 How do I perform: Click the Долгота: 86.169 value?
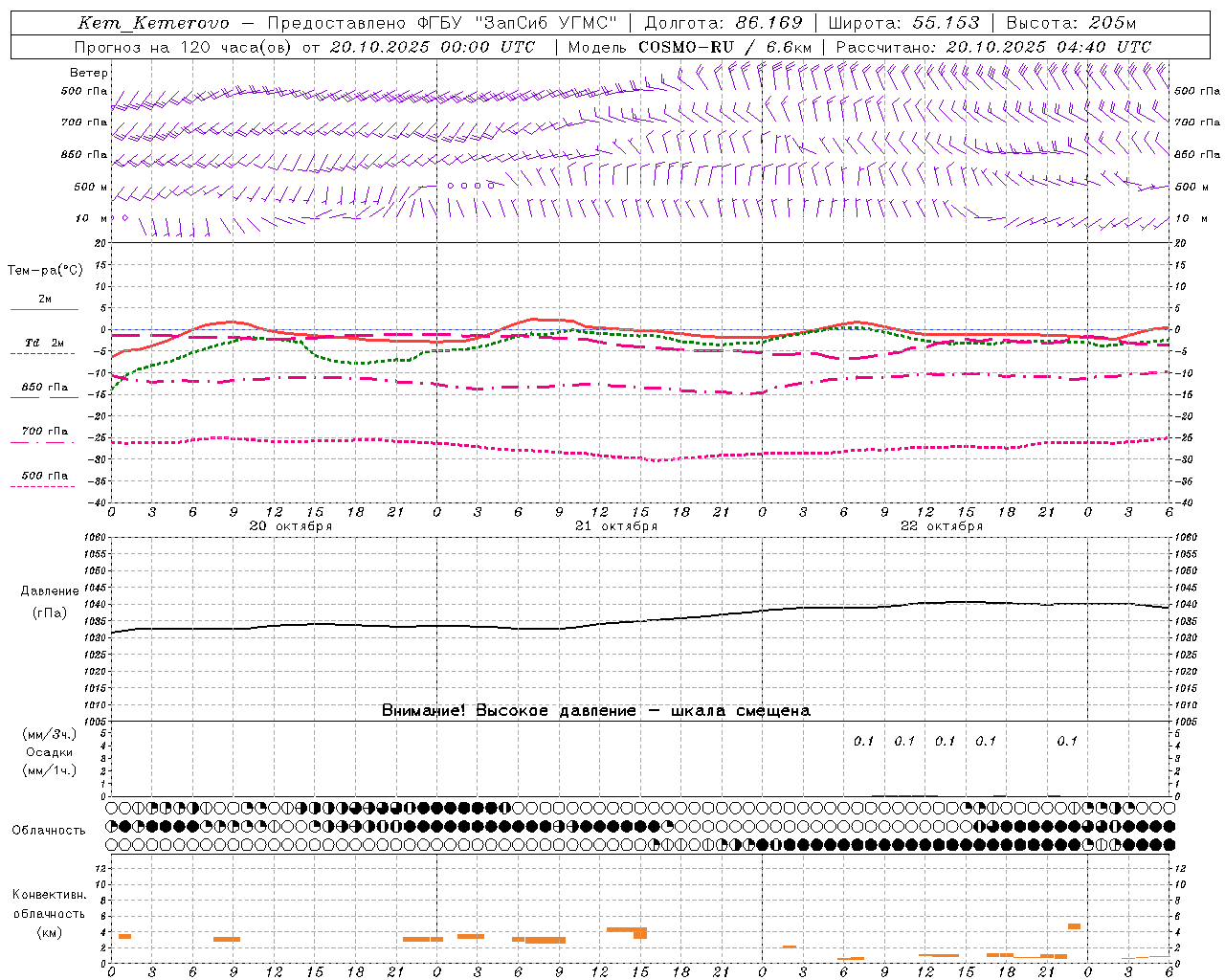coord(724,23)
